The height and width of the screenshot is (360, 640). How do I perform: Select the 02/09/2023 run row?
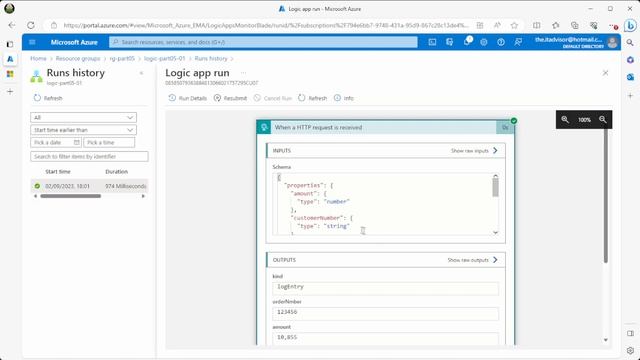click(89, 186)
